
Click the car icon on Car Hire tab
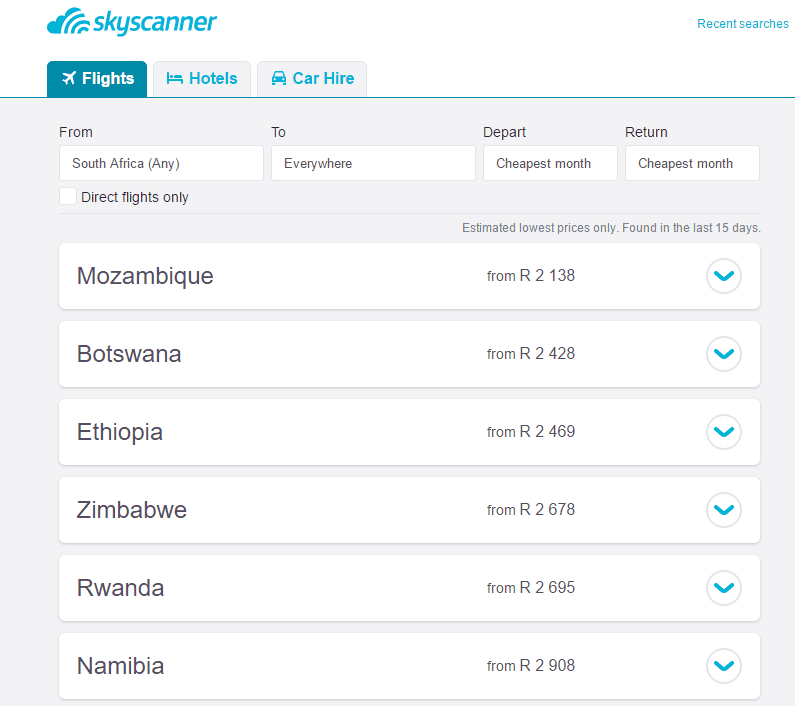279,78
